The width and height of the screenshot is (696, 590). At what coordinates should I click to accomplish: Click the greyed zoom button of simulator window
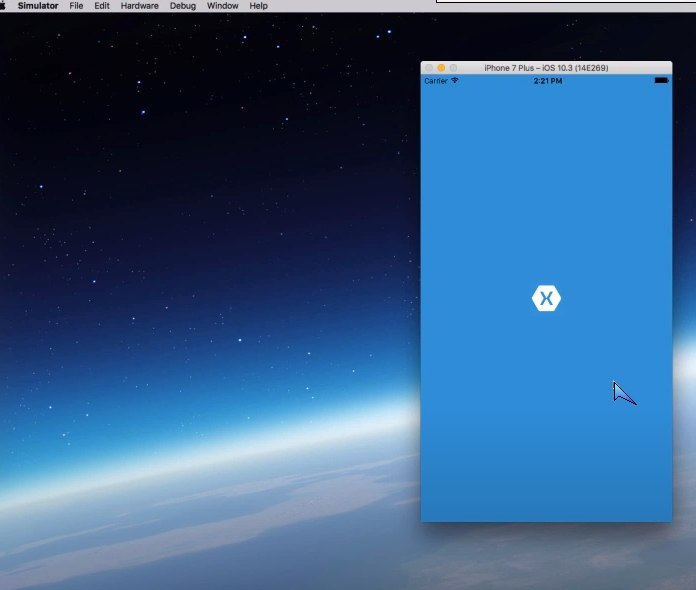(453, 68)
